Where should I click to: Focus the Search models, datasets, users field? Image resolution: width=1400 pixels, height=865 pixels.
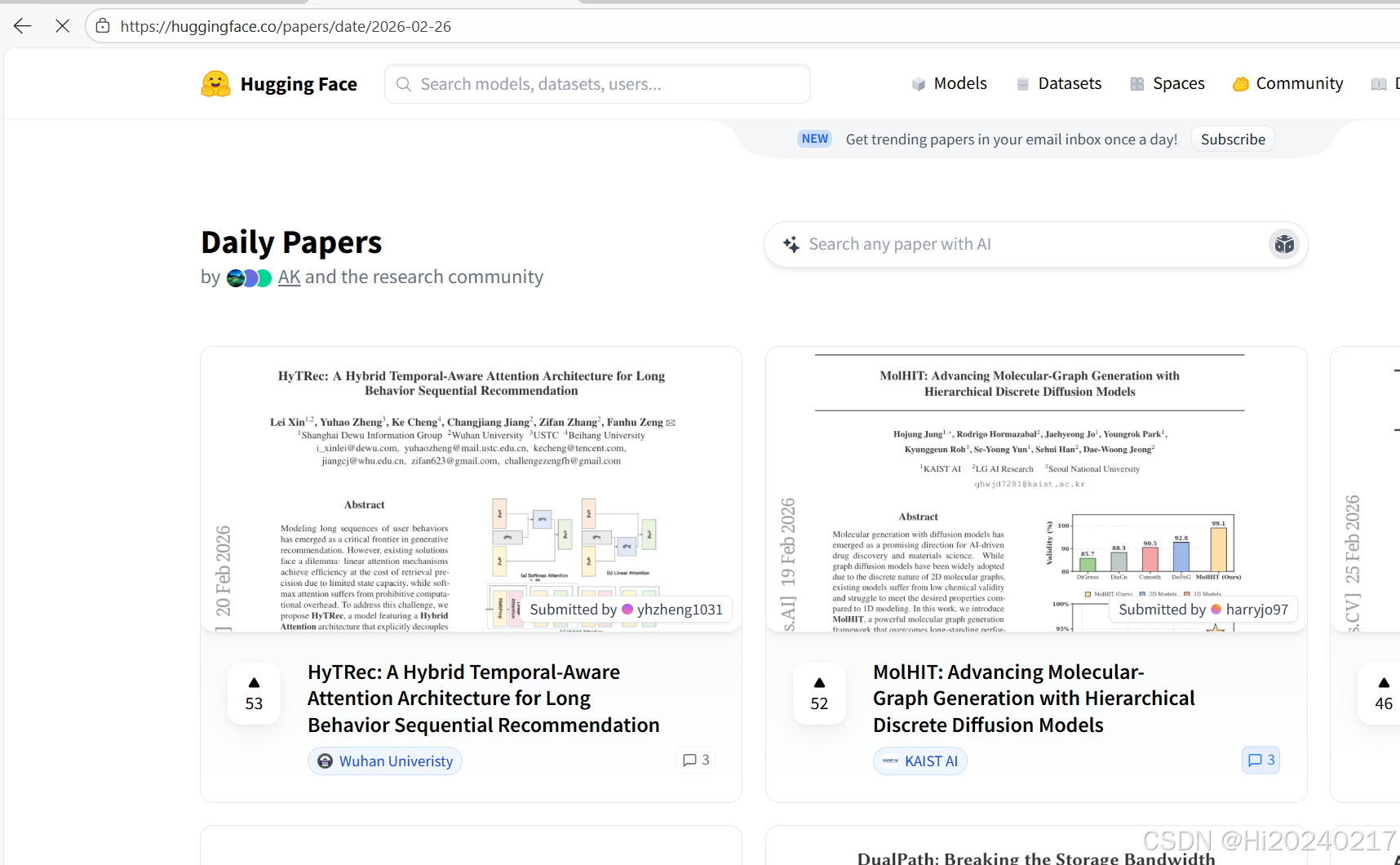coord(597,84)
